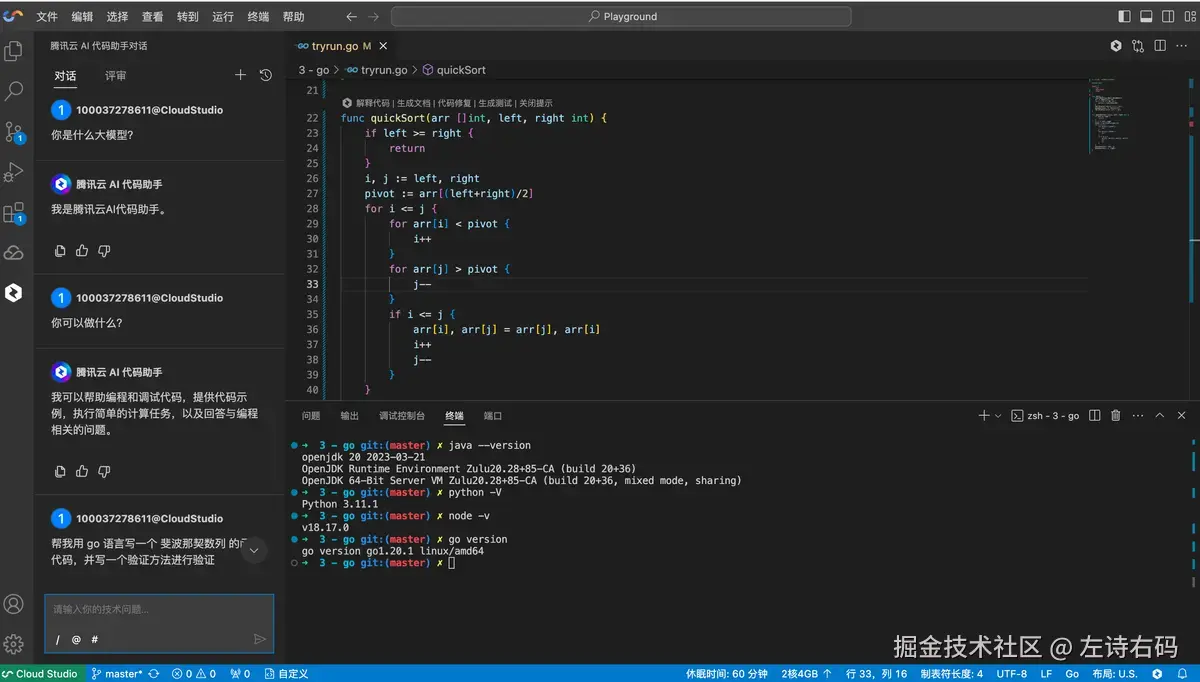Open the Extensions view icon

click(14, 213)
